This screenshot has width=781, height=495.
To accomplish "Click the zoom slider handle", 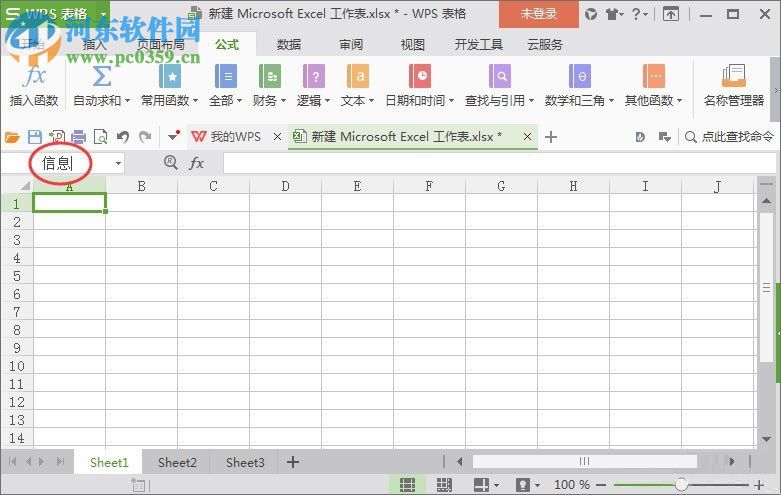I will coord(681,484).
